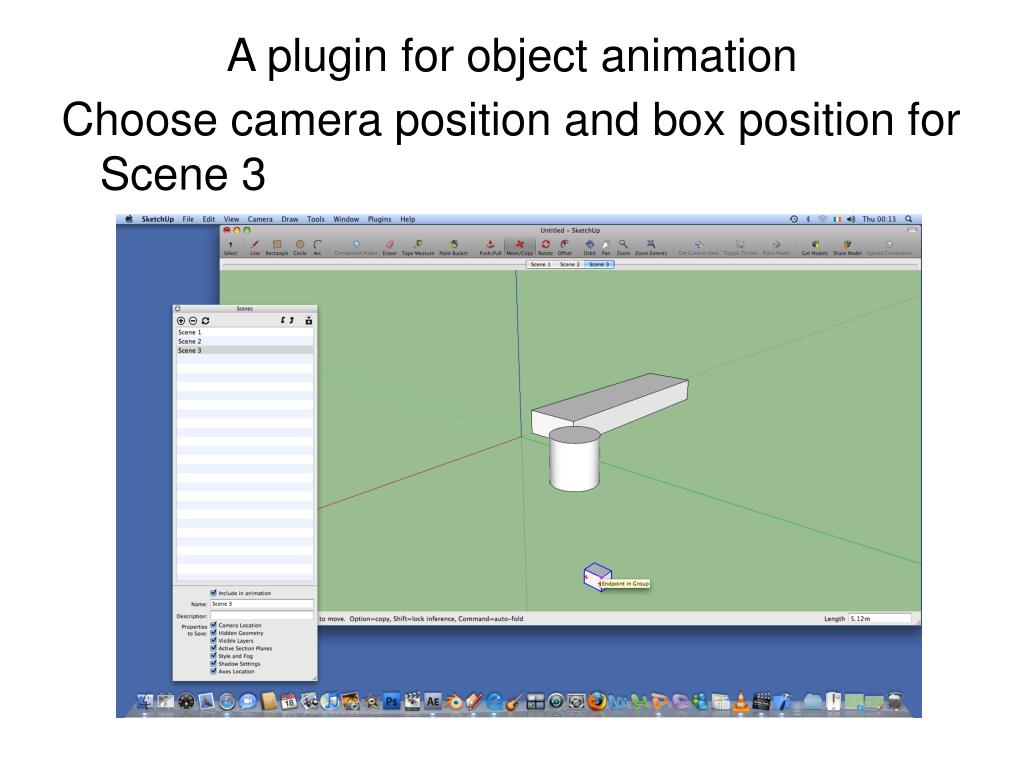
Task: Click the volume icon in menu bar
Action: tap(851, 219)
